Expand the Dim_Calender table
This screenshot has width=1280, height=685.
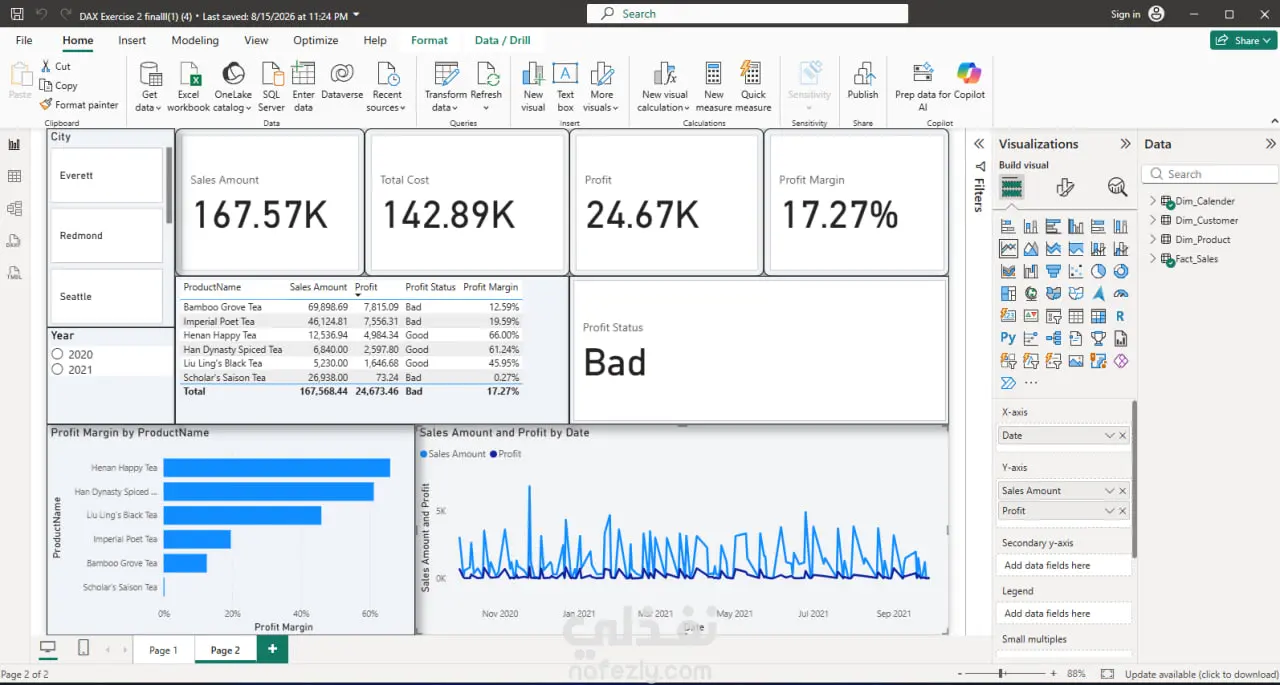pyautogui.click(x=1152, y=201)
